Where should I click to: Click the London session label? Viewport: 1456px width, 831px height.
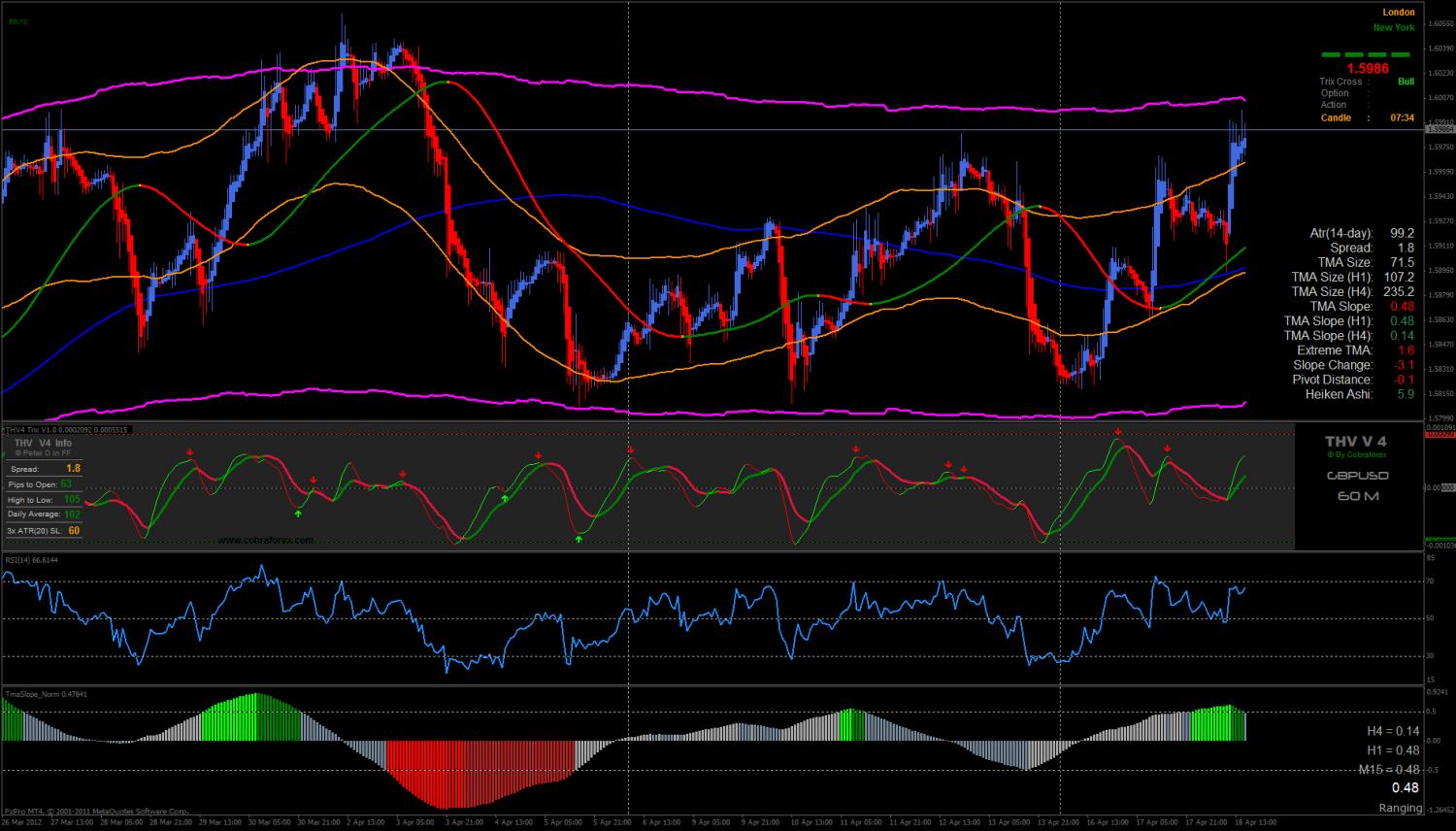point(1399,13)
